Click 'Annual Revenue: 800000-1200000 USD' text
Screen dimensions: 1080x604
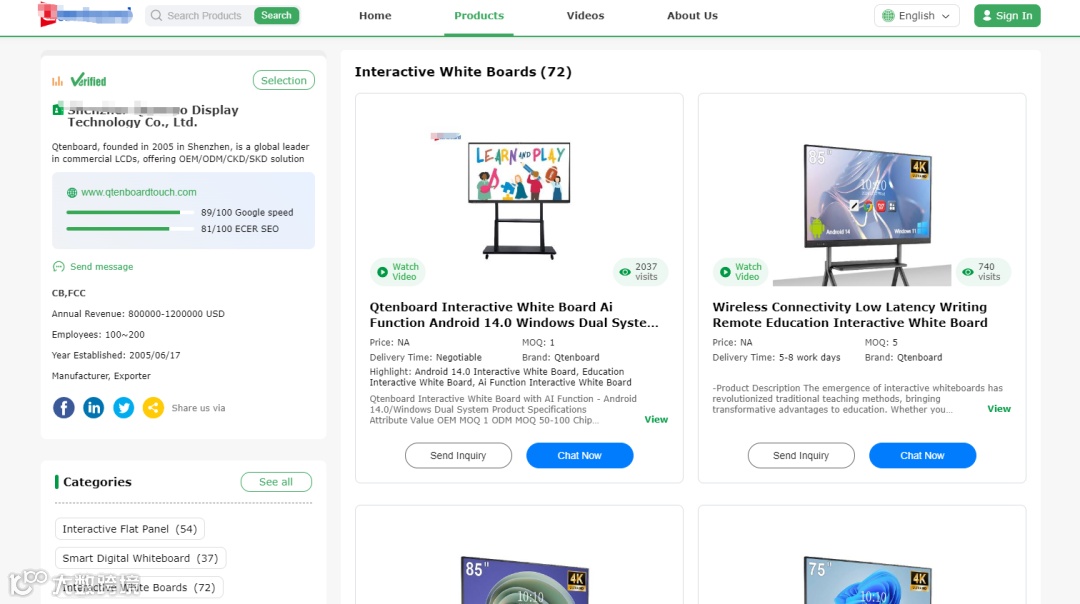click(138, 313)
